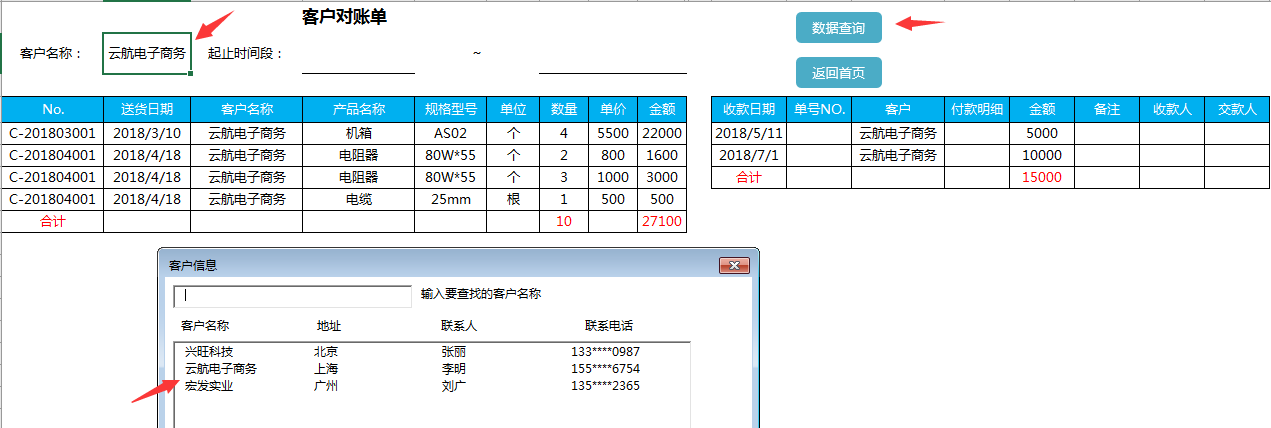The image size is (1271, 428).
Task: Select the amount 1600 cell
Action: click(x=662, y=155)
